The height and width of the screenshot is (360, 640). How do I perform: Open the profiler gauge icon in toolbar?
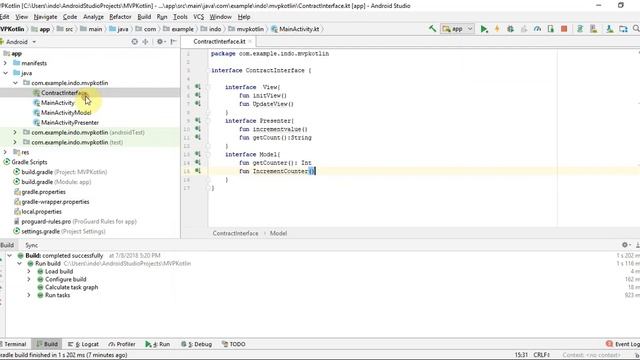(537, 29)
